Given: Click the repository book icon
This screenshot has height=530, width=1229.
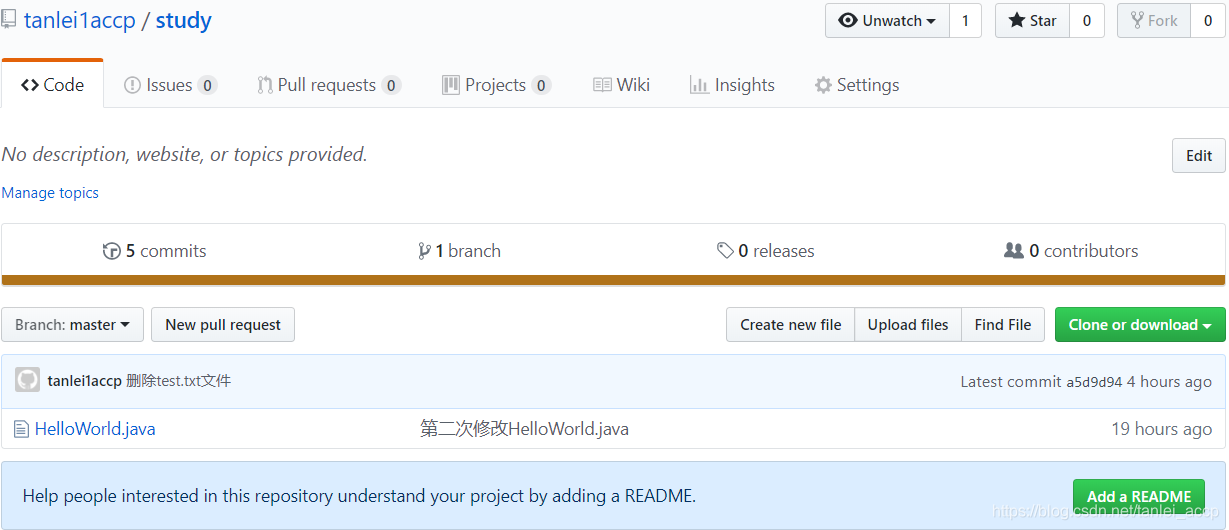Looking at the screenshot, I should 8,20.
